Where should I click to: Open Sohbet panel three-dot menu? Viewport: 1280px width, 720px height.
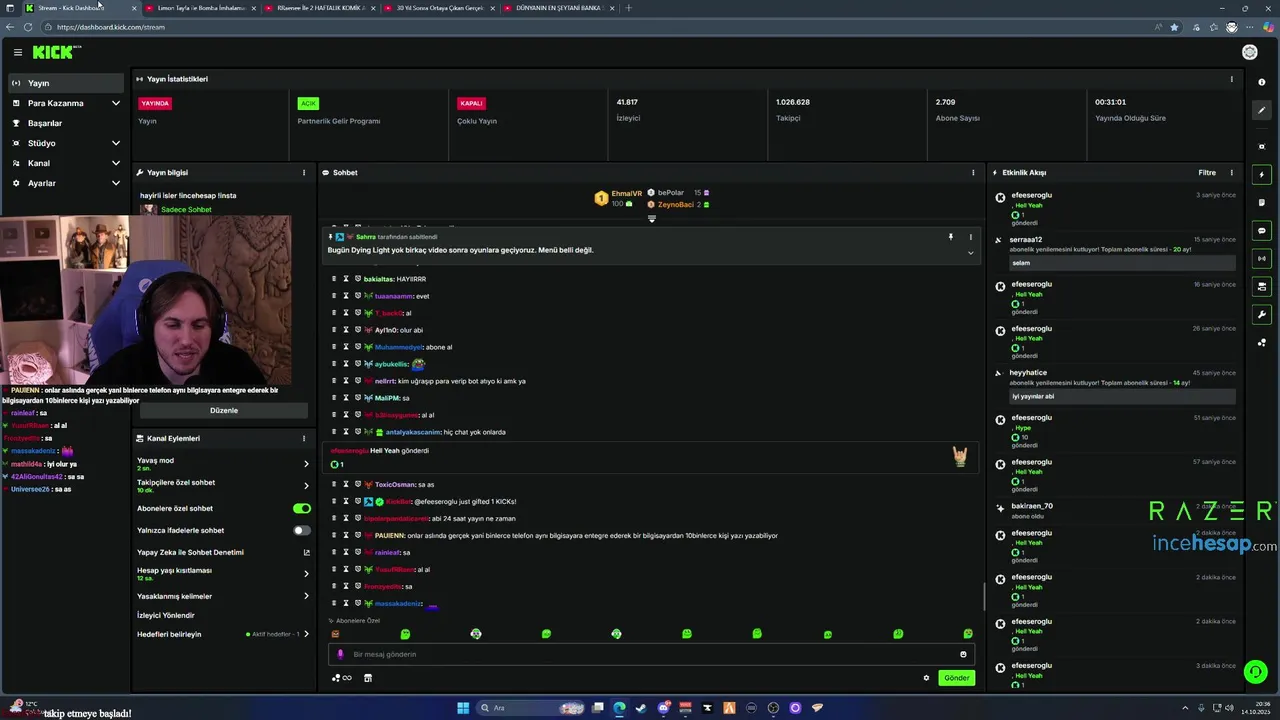pyautogui.click(x=973, y=173)
